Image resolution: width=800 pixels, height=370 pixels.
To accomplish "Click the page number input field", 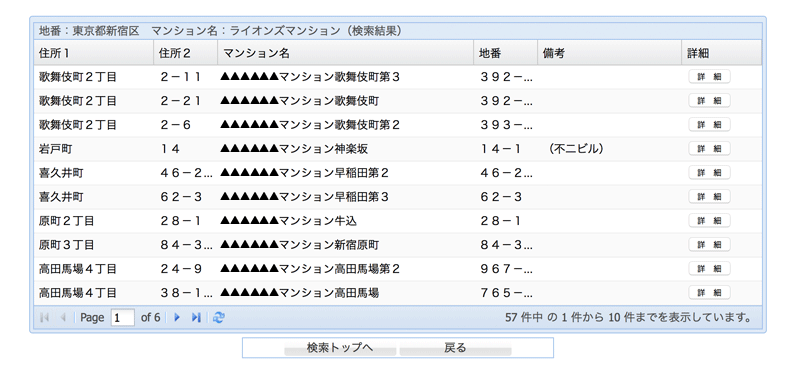I will click(122, 317).
